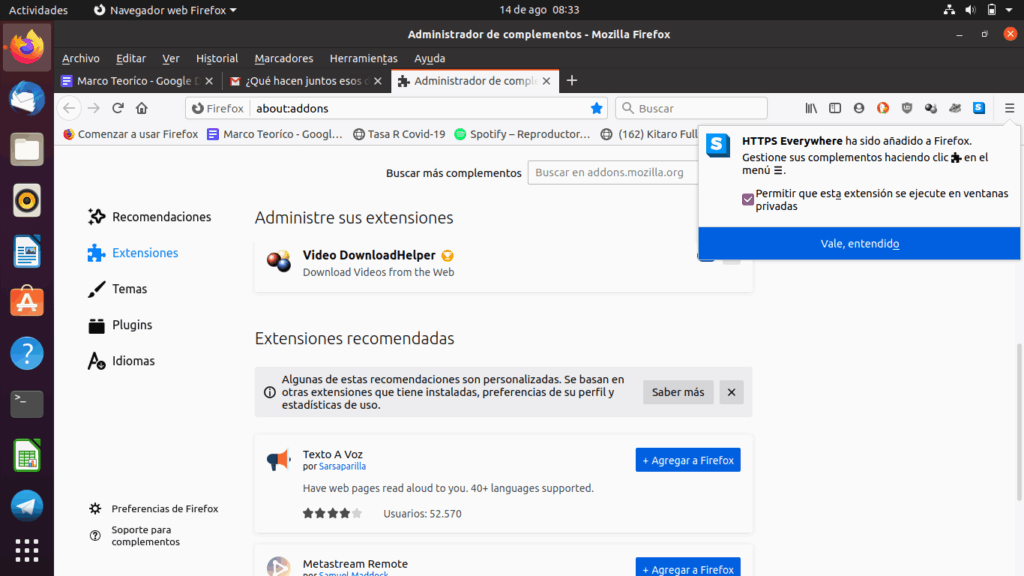Open Sarsaparilla author link
Image resolution: width=1024 pixels, height=576 pixels.
pos(342,466)
